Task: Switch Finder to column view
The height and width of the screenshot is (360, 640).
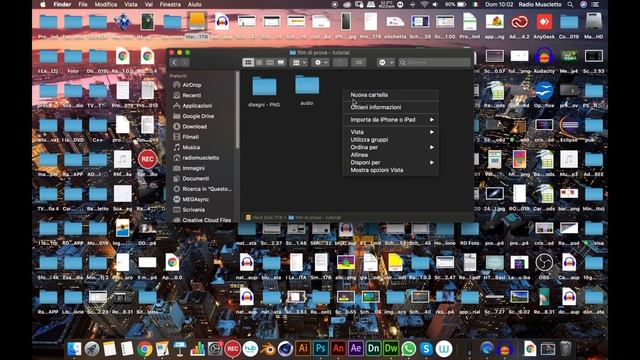Action: (x=270, y=62)
